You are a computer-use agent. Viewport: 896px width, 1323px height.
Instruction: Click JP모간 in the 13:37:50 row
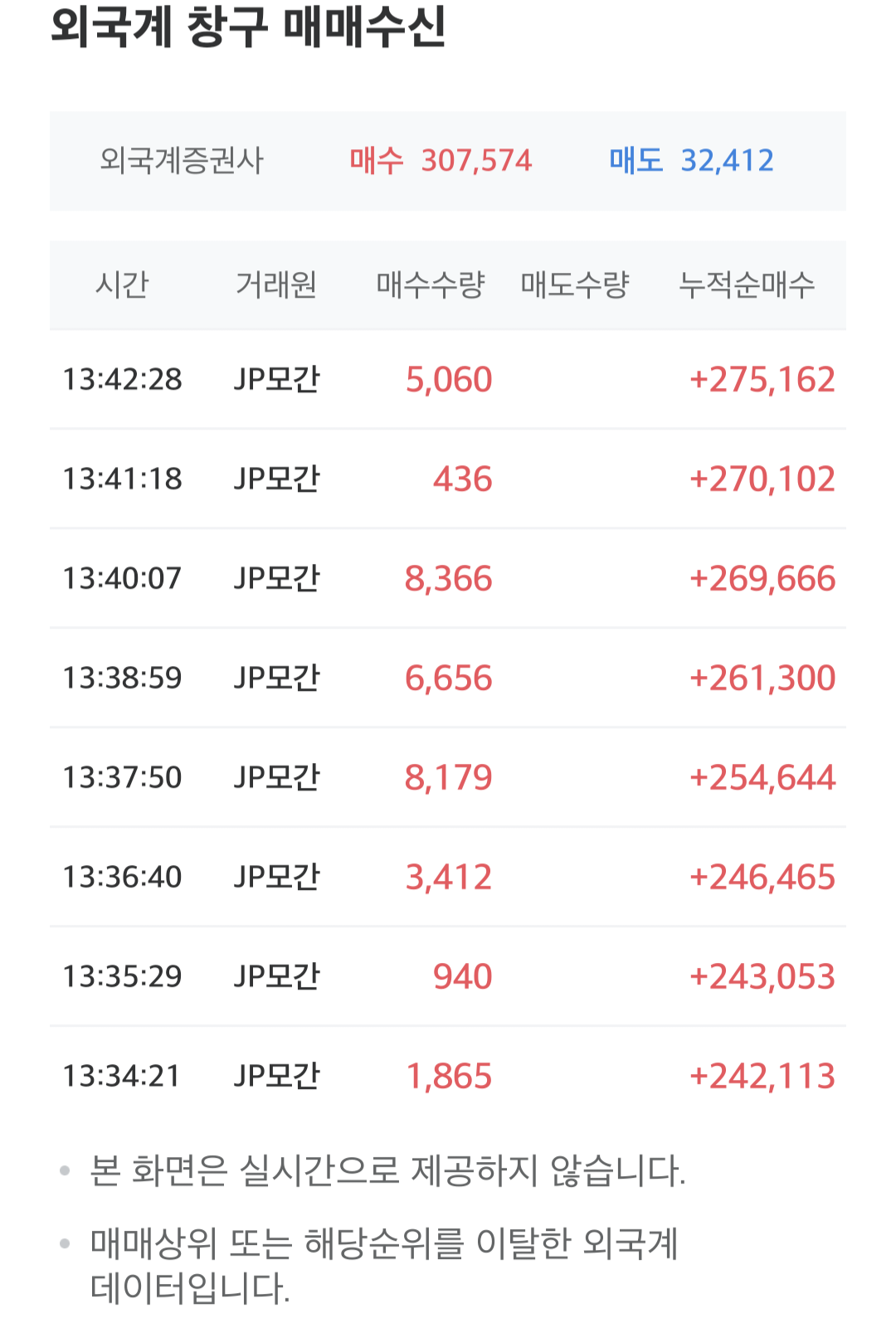(x=276, y=777)
